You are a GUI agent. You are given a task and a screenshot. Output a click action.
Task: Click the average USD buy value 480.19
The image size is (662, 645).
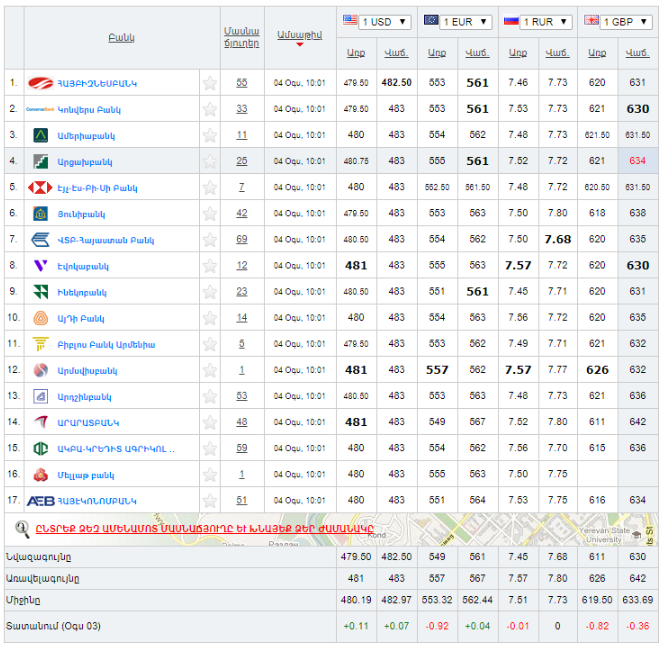355,600
